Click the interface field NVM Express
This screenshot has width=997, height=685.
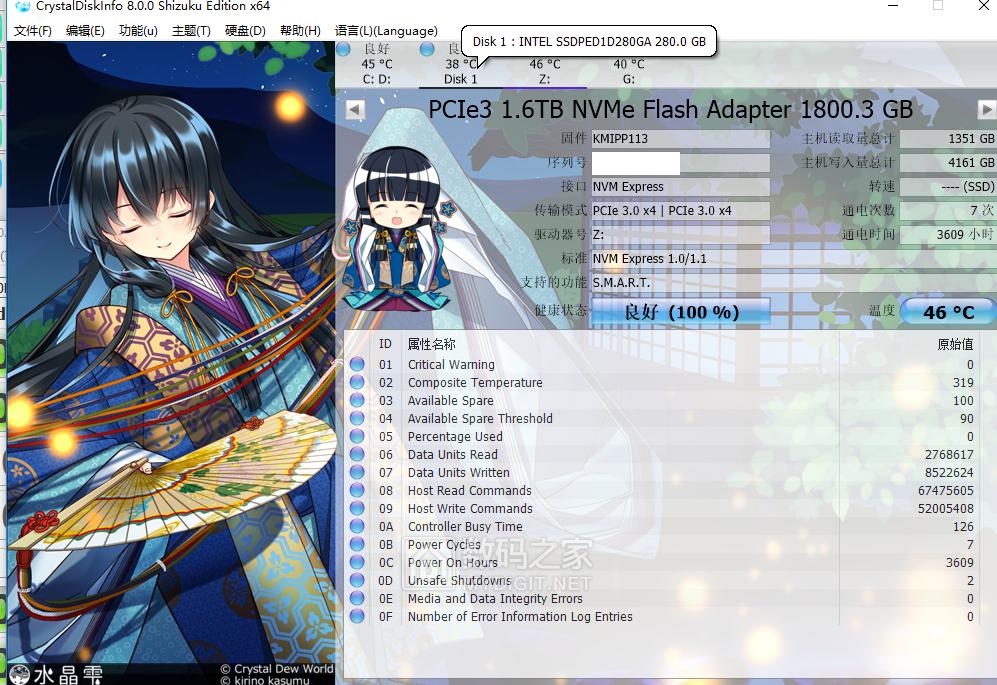tap(681, 186)
